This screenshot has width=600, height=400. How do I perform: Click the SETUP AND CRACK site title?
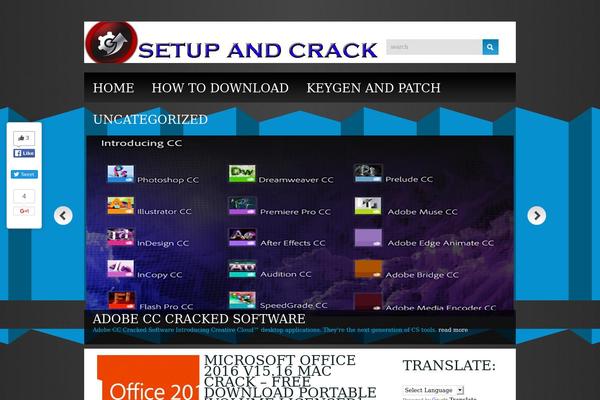[258, 51]
